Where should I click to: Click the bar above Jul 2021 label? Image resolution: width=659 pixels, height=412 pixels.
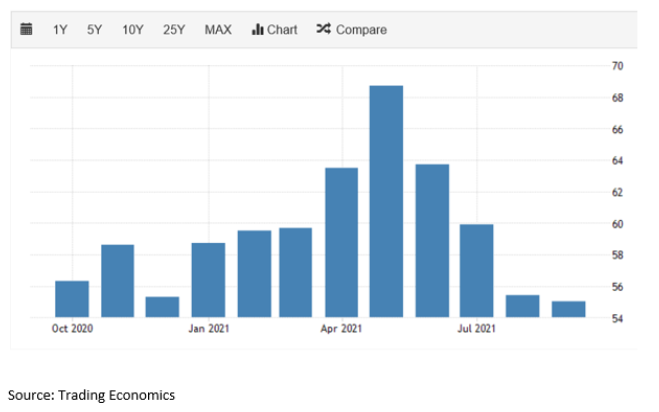477,271
